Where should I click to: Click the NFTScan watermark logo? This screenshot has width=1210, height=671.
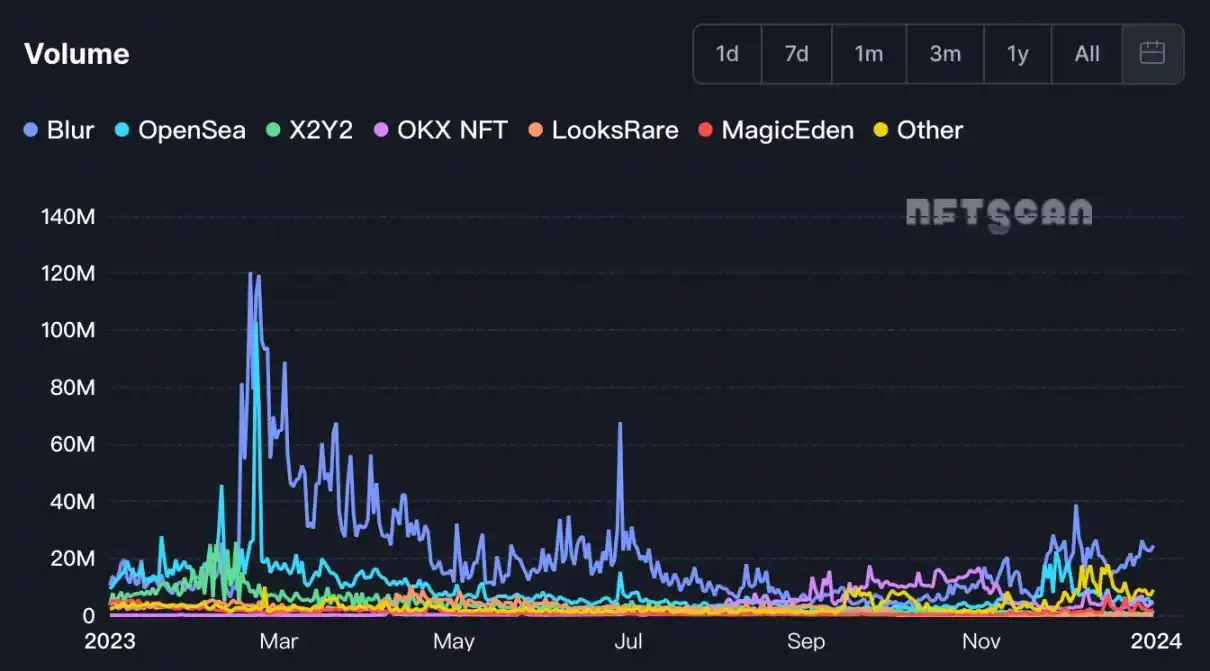pos(998,214)
